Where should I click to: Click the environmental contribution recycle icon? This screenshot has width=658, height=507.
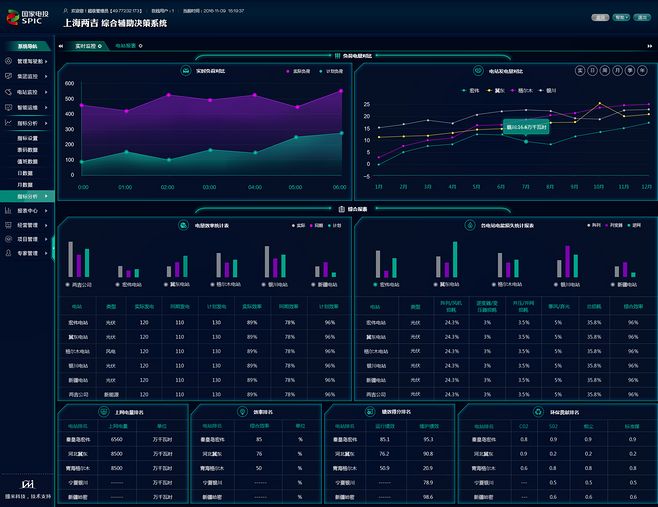click(x=538, y=412)
